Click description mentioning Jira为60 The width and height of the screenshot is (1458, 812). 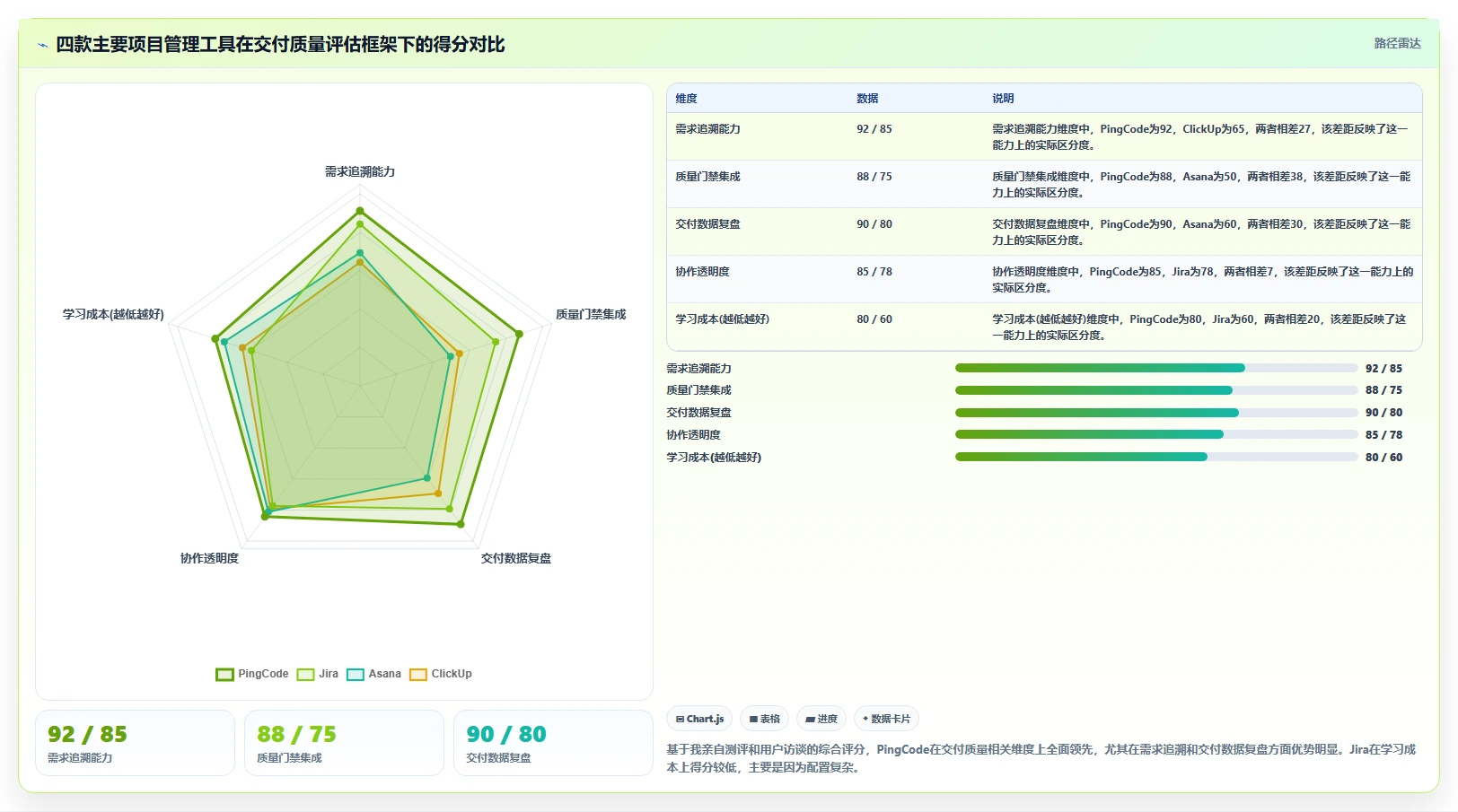1199,327
